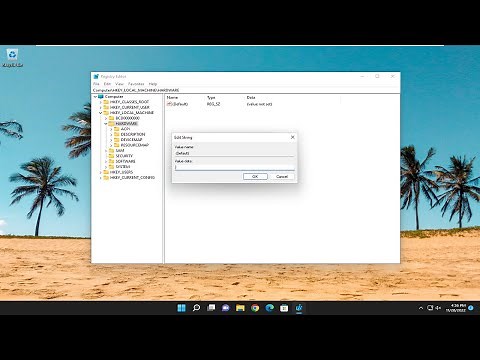The image size is (480, 360).
Task: Click the Value name field
Action: pyautogui.click(x=235, y=153)
